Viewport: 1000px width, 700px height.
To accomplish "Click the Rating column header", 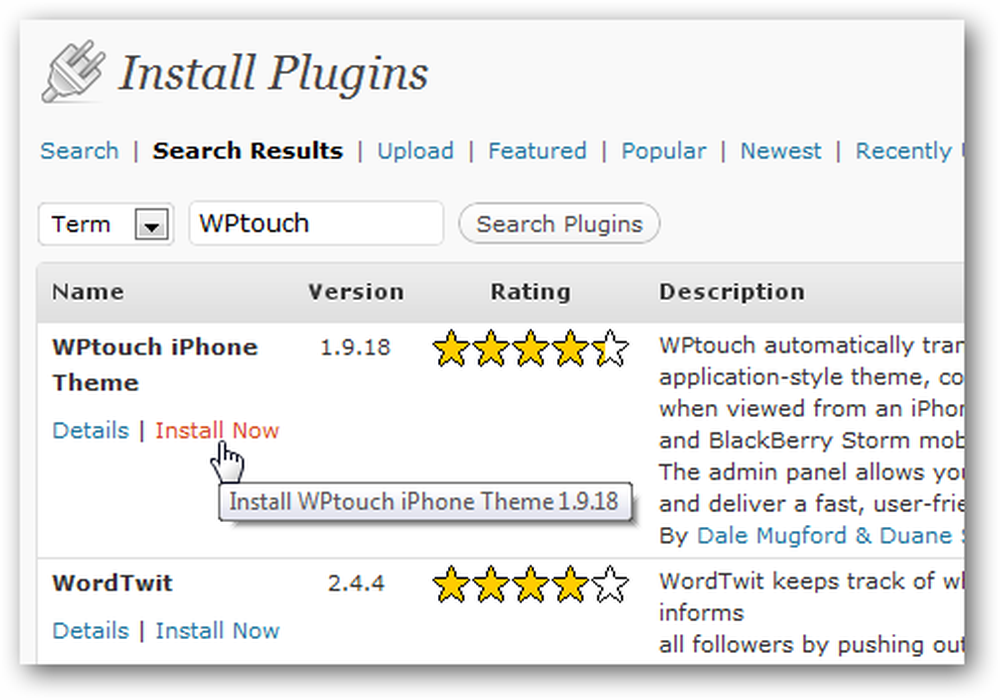I will tap(530, 291).
